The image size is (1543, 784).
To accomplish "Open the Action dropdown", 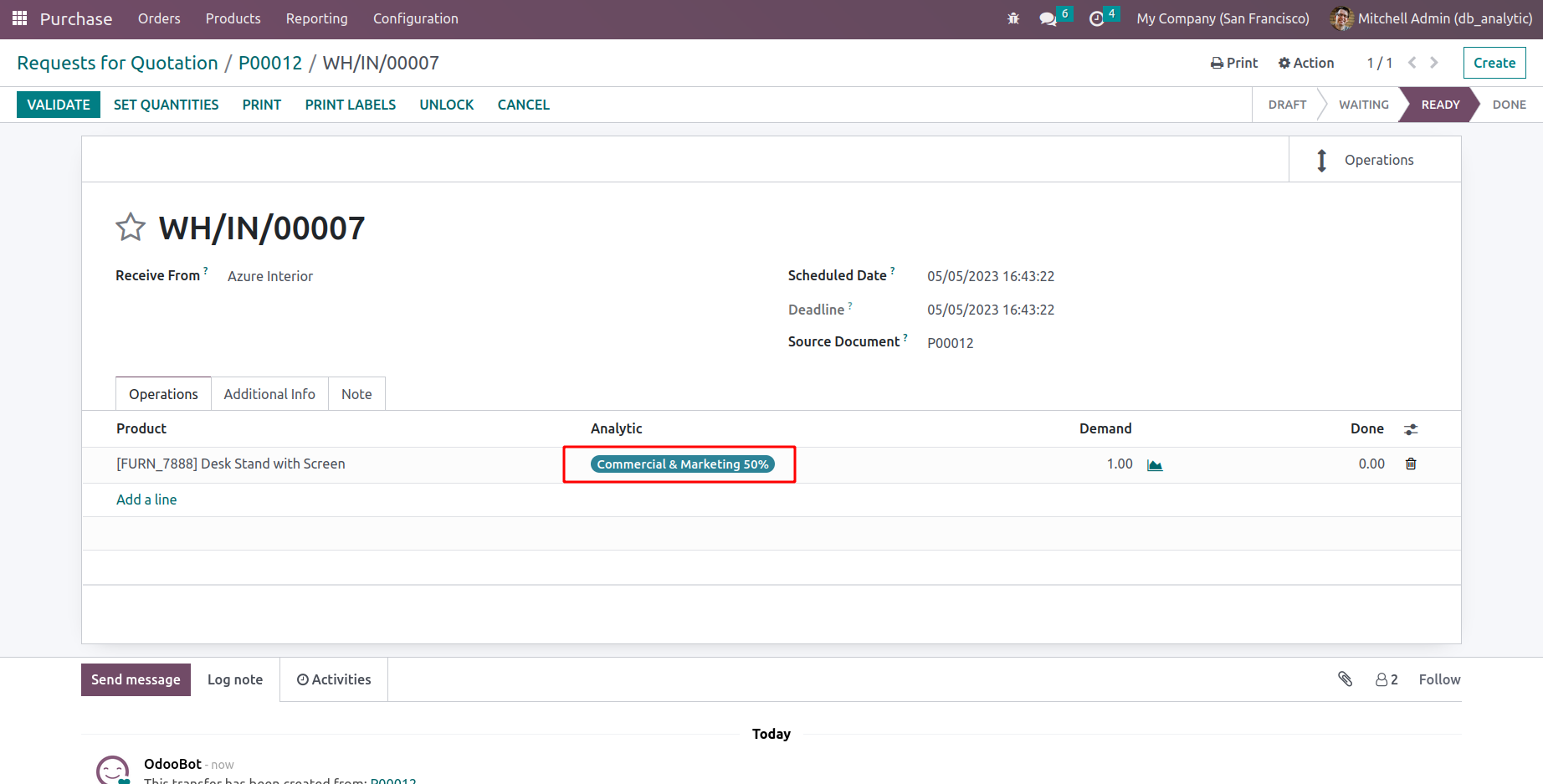I will (x=1306, y=63).
